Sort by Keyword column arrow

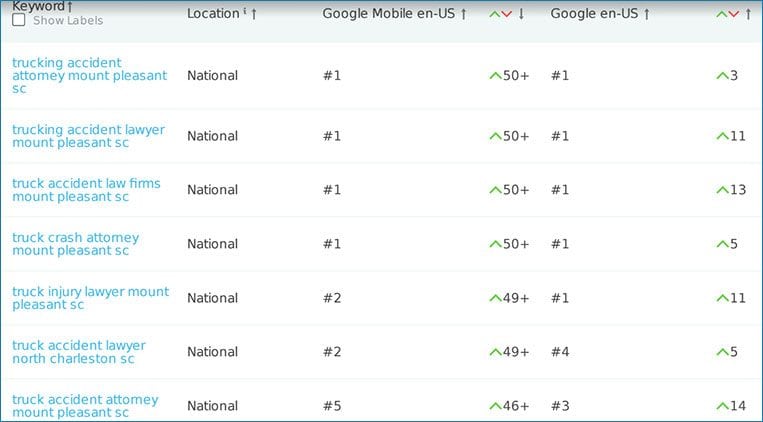70,7
